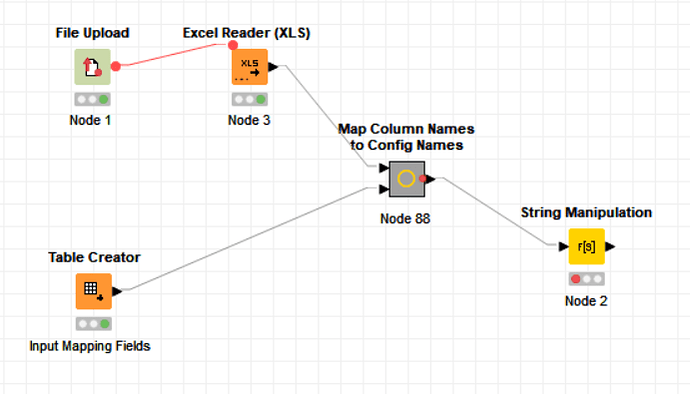Select the Excel Reader (XLS) node icon
This screenshot has height=394, width=690.
pyautogui.click(x=250, y=67)
